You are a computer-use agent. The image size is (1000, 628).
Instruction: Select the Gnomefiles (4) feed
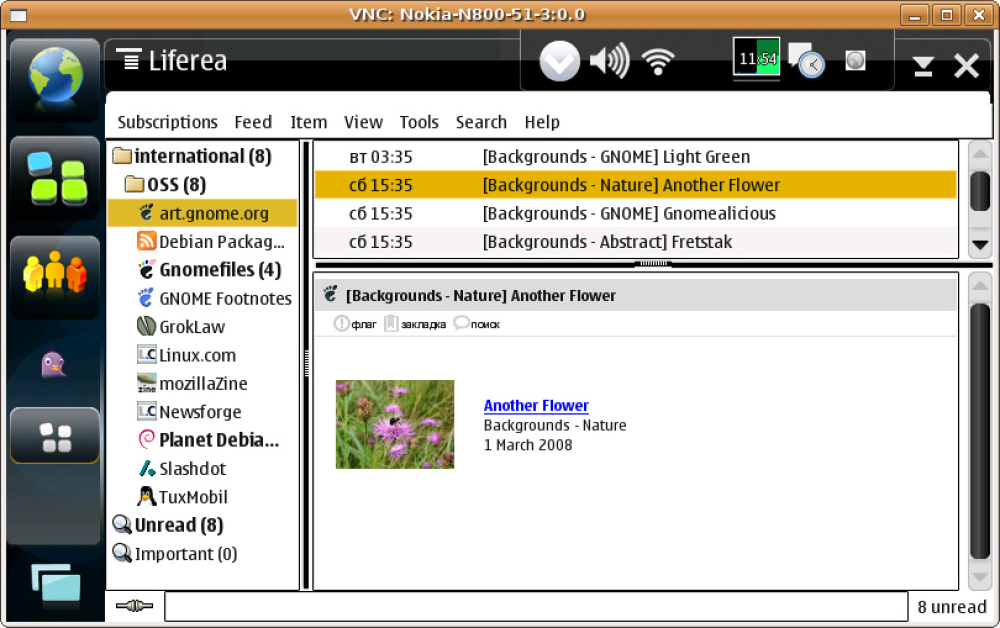203,270
